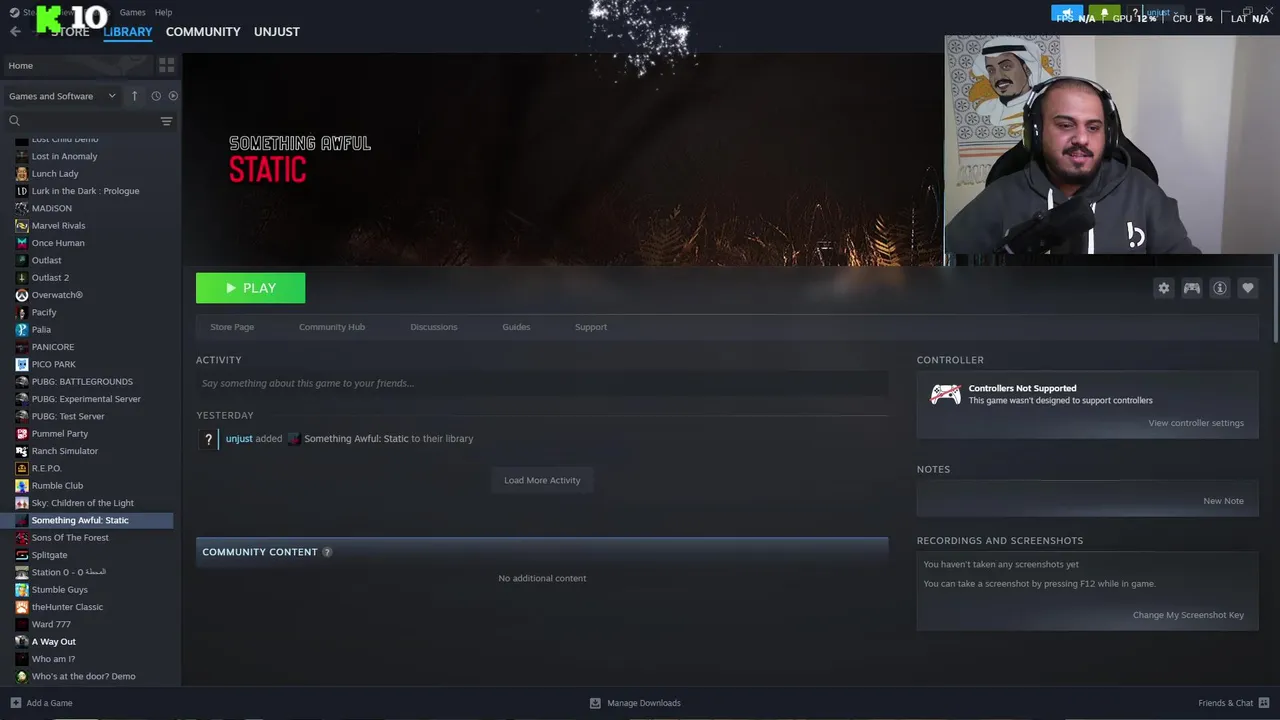Select MADiSON game icon
This screenshot has width=1280, height=720.
pyautogui.click(x=22, y=208)
